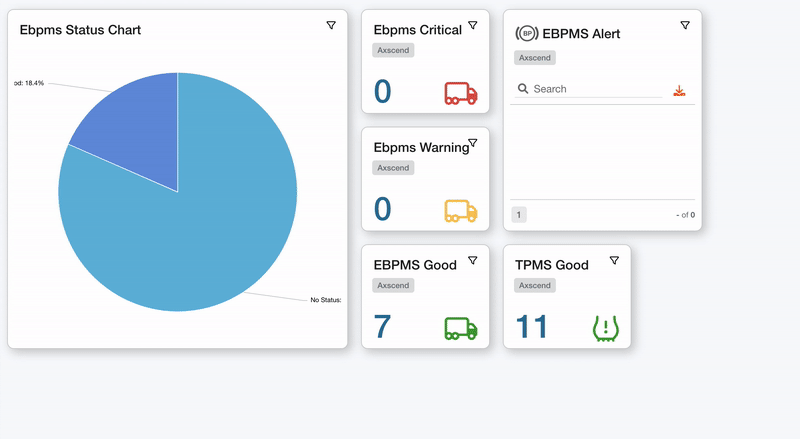This screenshot has width=800, height=439.
Task: Open filter on Ebpms Warning card
Action: [x=473, y=144]
